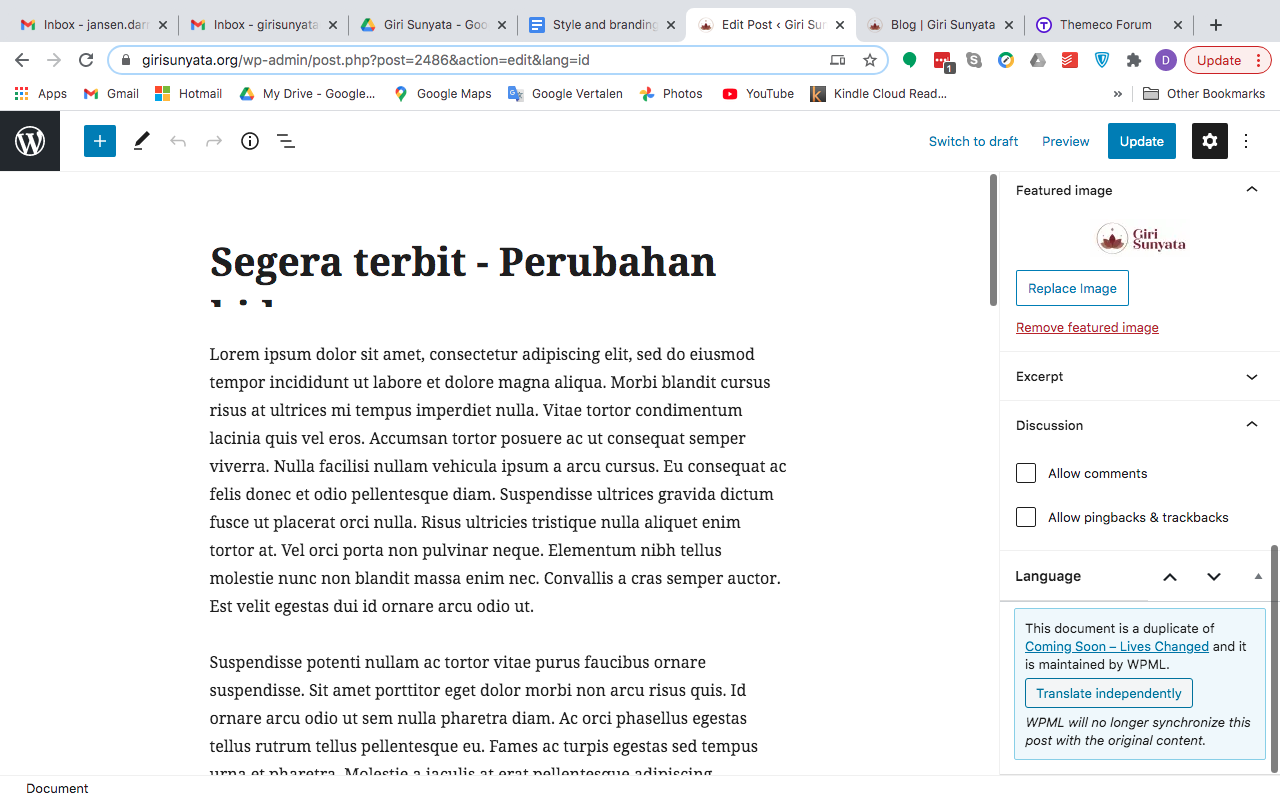The width and height of the screenshot is (1280, 800).
Task: Enable Allow pingbacks & trackbacks checkbox
Action: coord(1026,517)
